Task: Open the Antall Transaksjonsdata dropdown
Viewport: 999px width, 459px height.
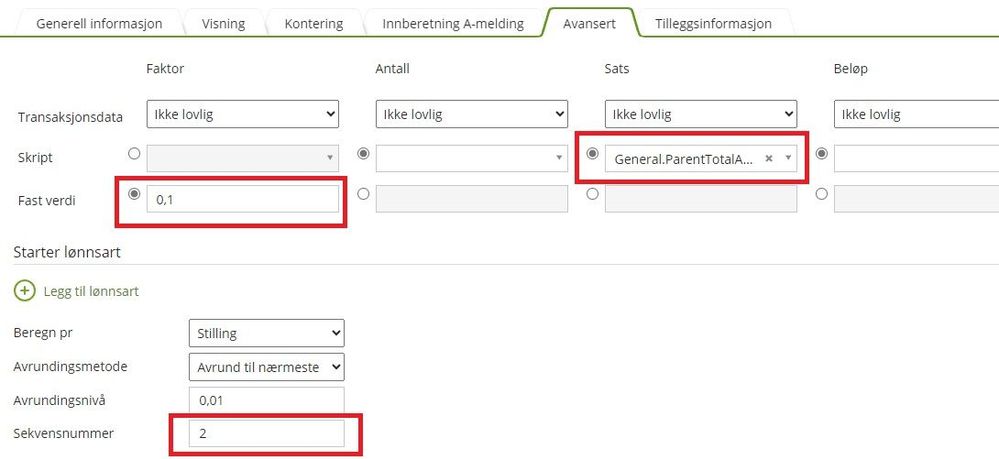Action: [x=471, y=114]
